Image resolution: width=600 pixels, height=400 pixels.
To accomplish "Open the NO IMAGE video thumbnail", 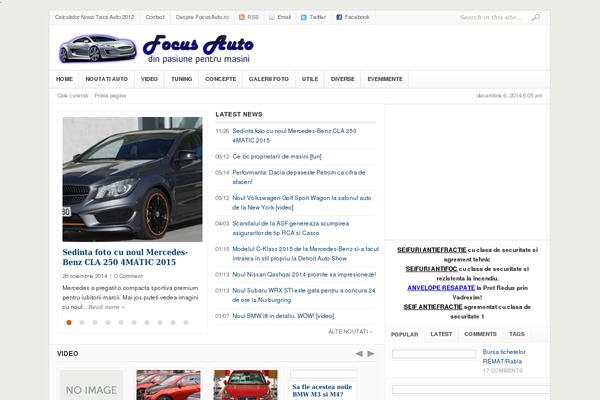I will (x=91, y=385).
